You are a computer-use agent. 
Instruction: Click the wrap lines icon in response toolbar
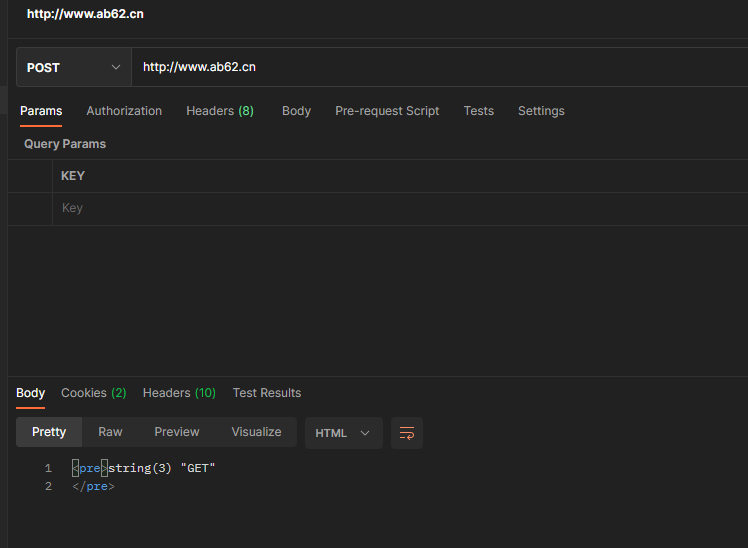tap(407, 433)
